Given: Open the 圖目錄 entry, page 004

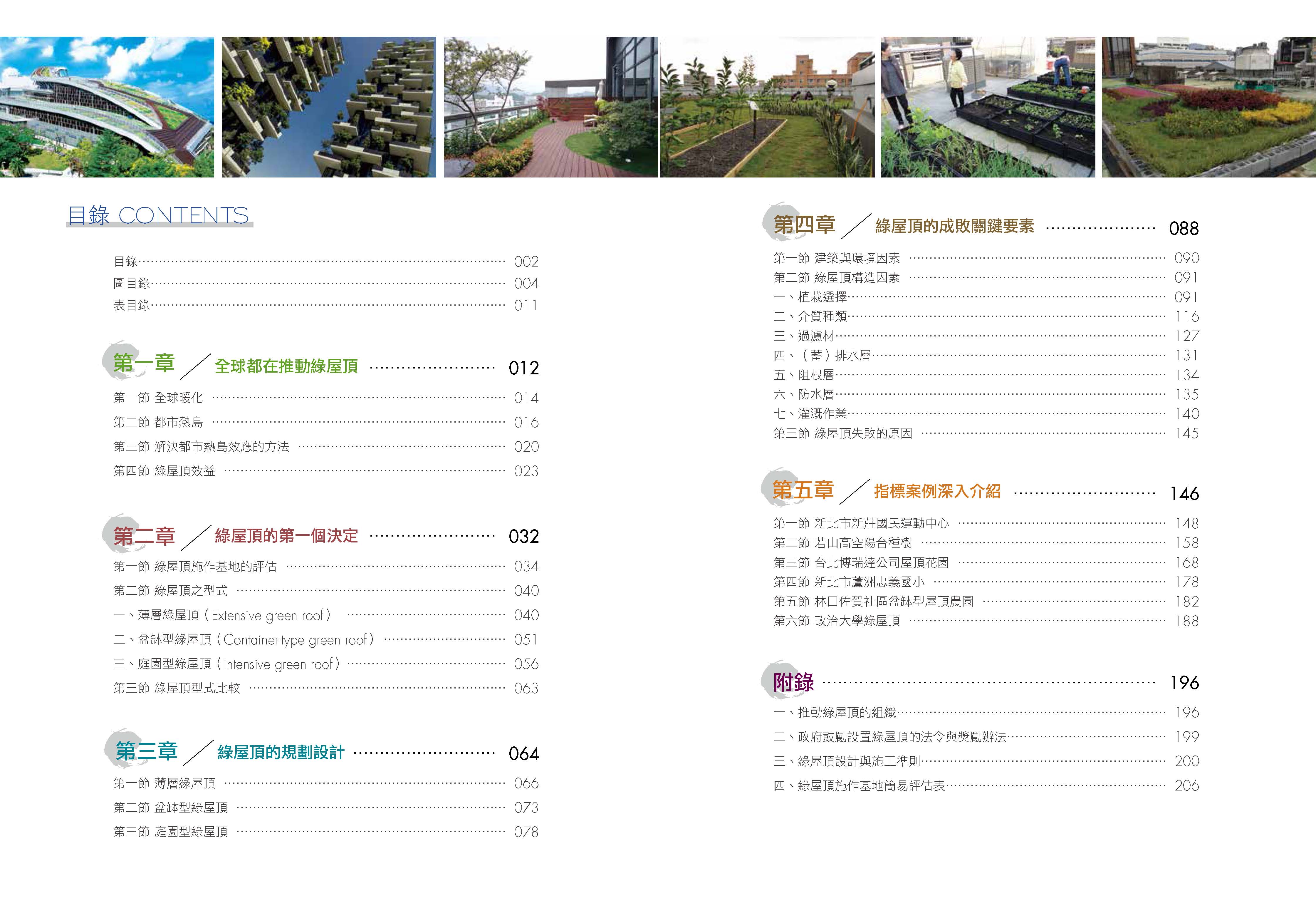Looking at the screenshot, I should (325, 283).
